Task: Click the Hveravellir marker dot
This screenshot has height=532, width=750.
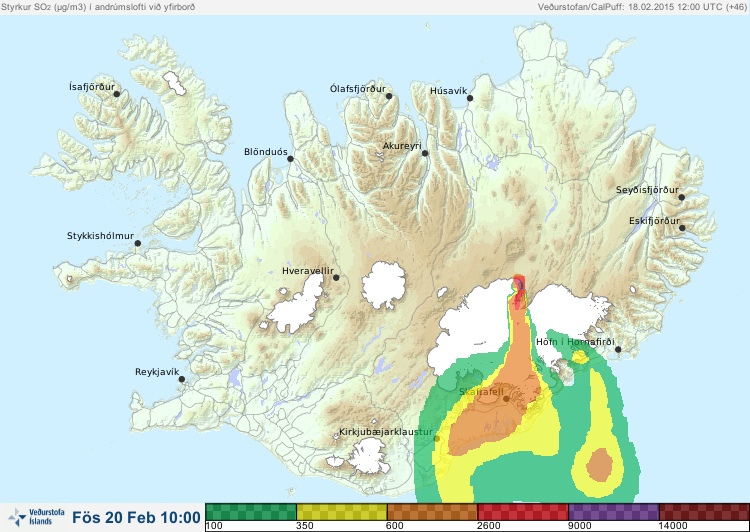Action: 336,277
